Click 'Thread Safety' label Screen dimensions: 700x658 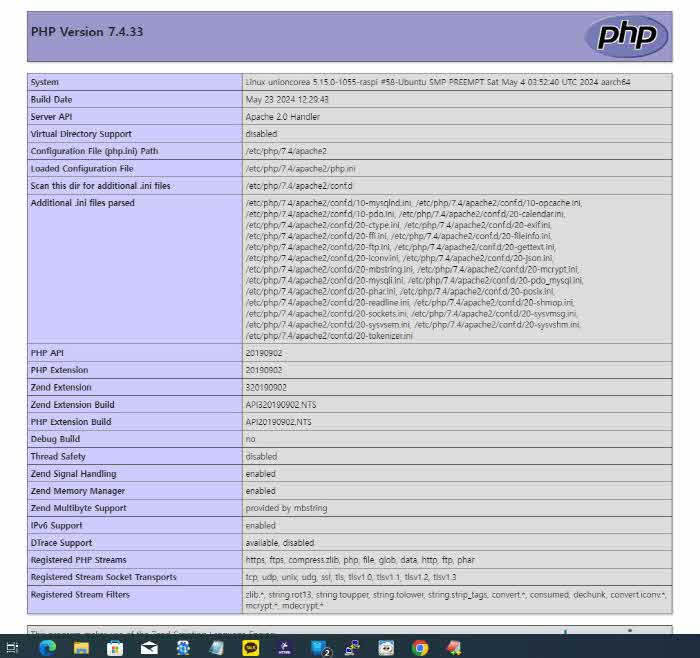(x=58, y=457)
